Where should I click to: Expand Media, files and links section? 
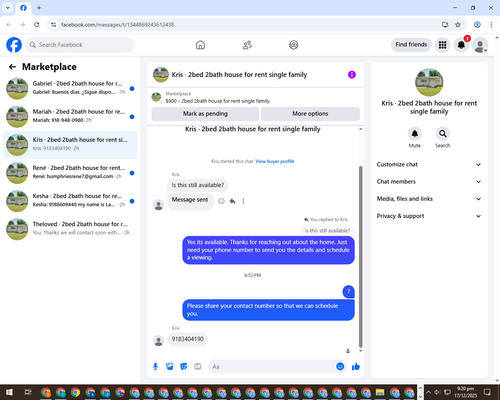click(429, 199)
